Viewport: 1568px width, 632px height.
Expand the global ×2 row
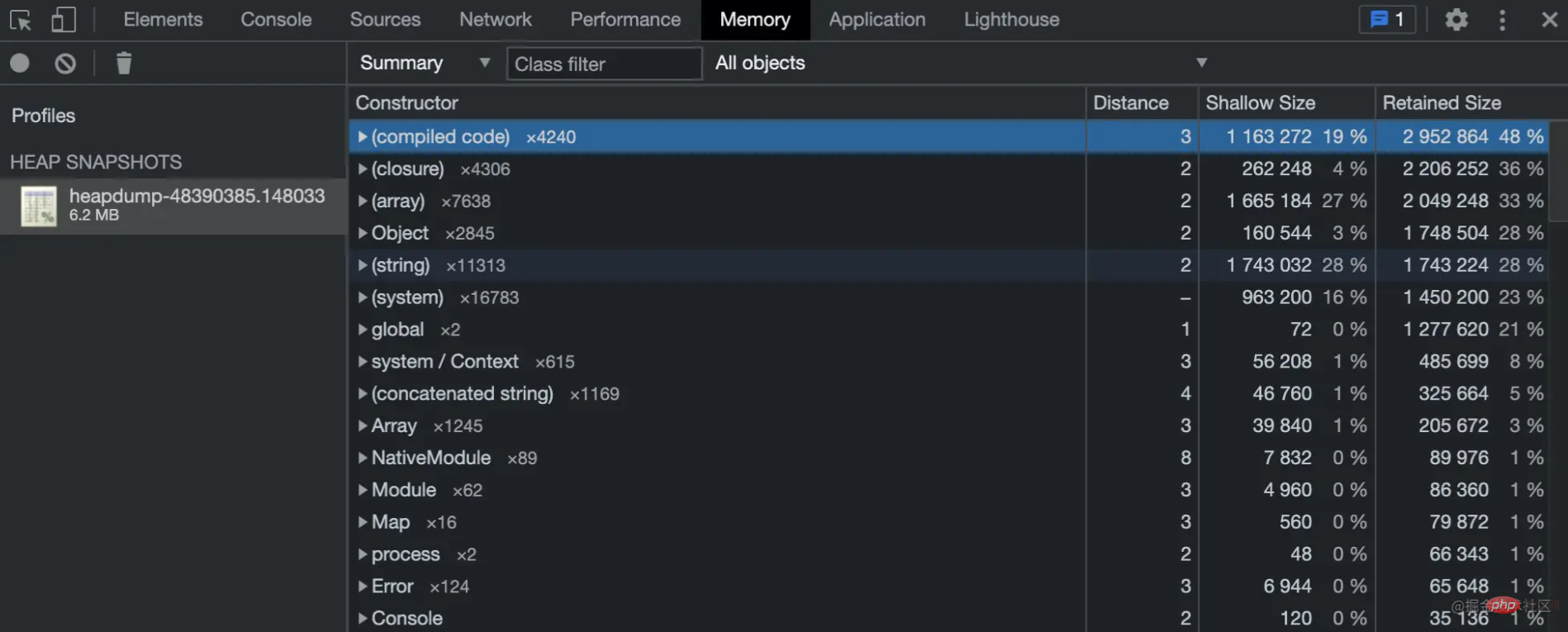point(362,330)
